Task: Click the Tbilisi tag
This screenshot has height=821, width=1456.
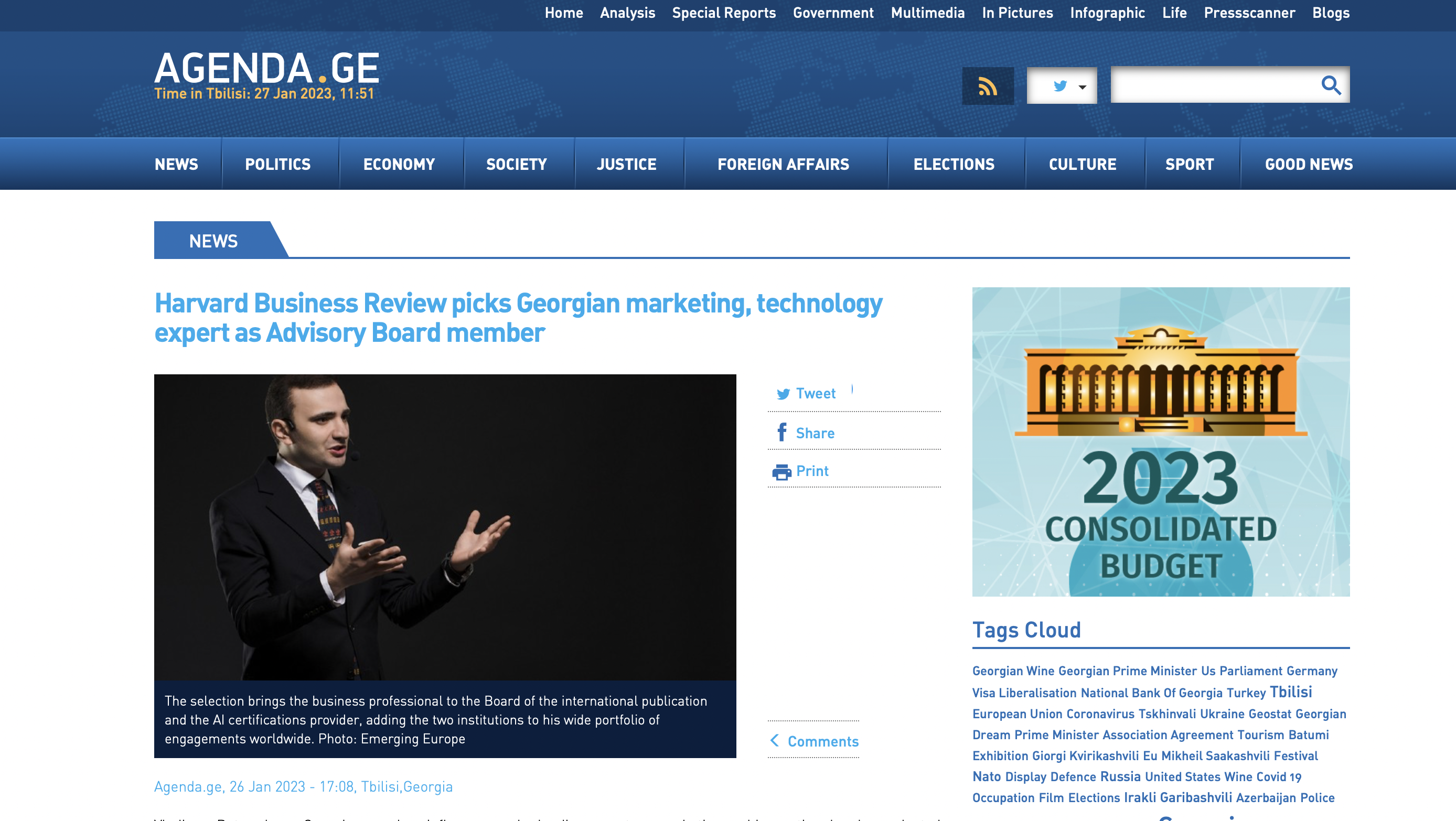Action: [1290, 692]
